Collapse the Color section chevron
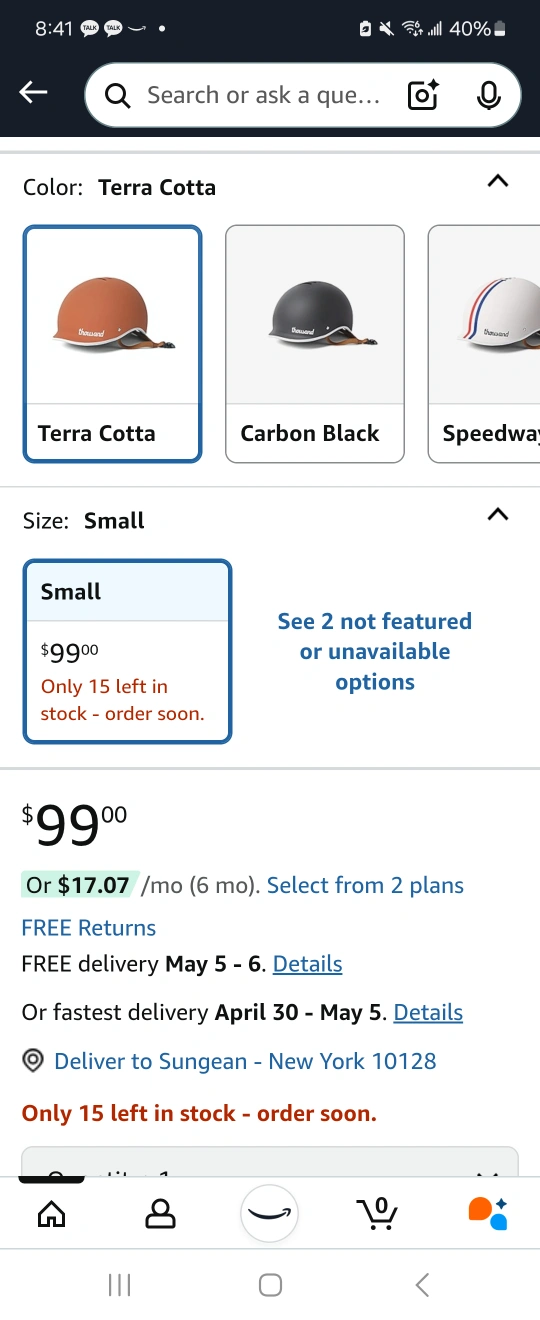The width and height of the screenshot is (540, 1320). pos(497,181)
